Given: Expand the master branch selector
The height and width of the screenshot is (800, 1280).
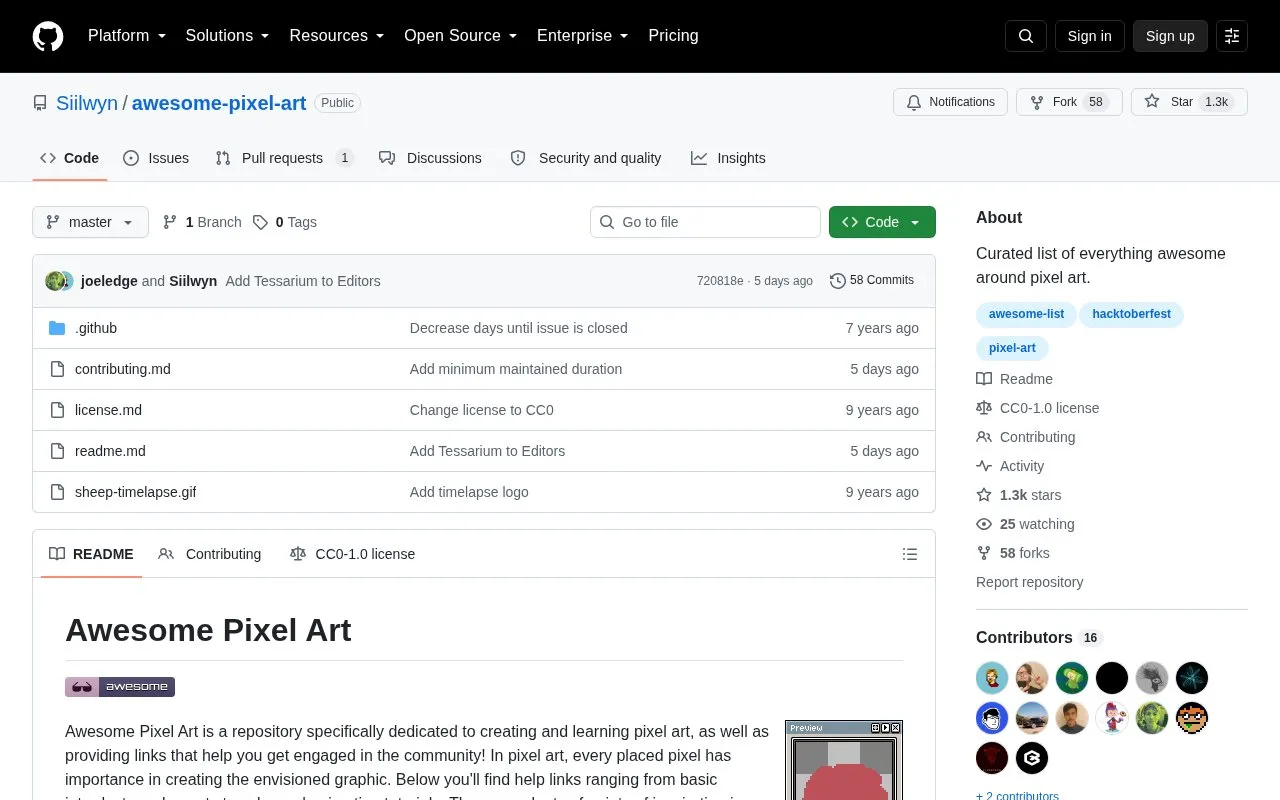Looking at the screenshot, I should click(x=90, y=222).
